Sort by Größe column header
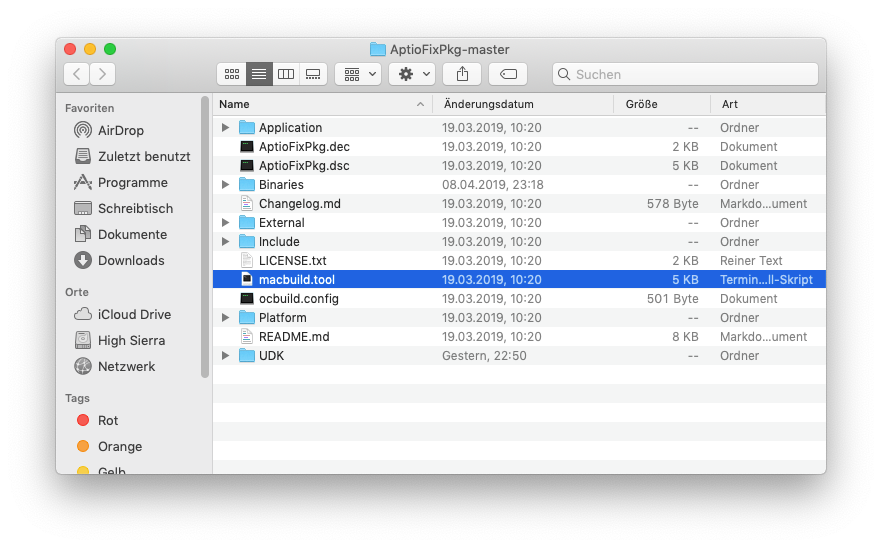 coord(662,104)
